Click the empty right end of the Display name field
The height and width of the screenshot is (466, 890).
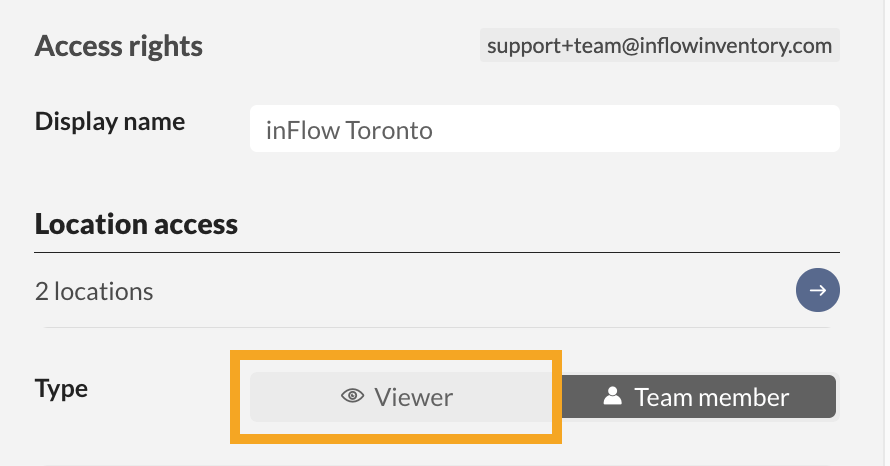pyautogui.click(x=780, y=130)
